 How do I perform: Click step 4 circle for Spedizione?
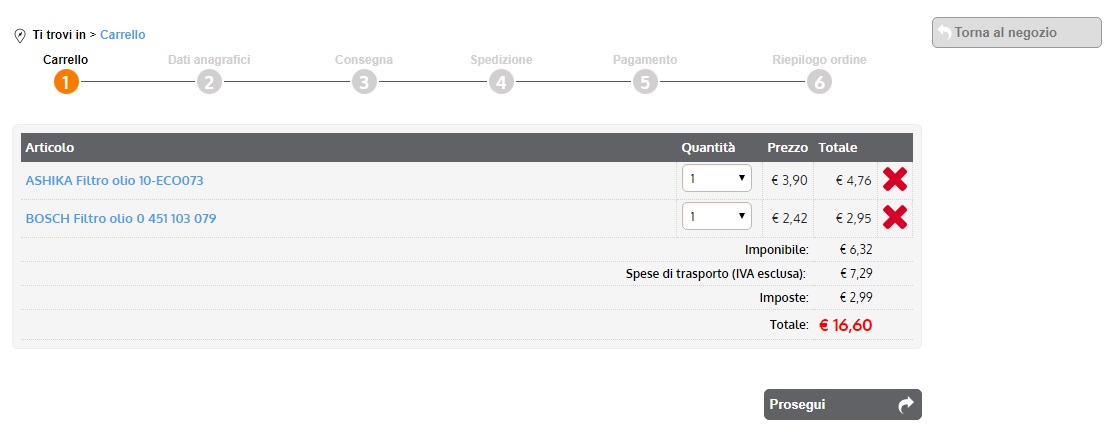tap(501, 82)
